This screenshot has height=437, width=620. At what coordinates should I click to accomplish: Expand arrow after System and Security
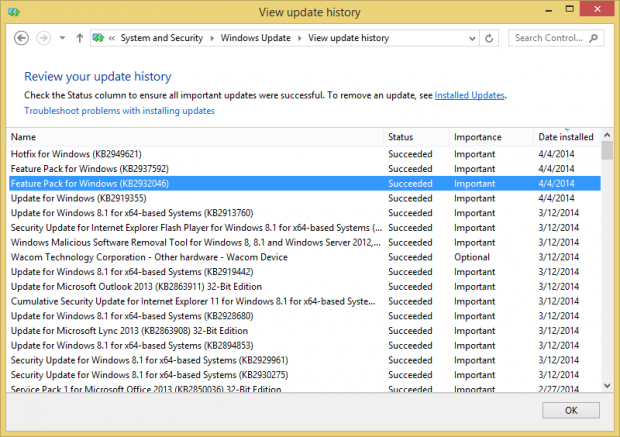tap(212, 38)
